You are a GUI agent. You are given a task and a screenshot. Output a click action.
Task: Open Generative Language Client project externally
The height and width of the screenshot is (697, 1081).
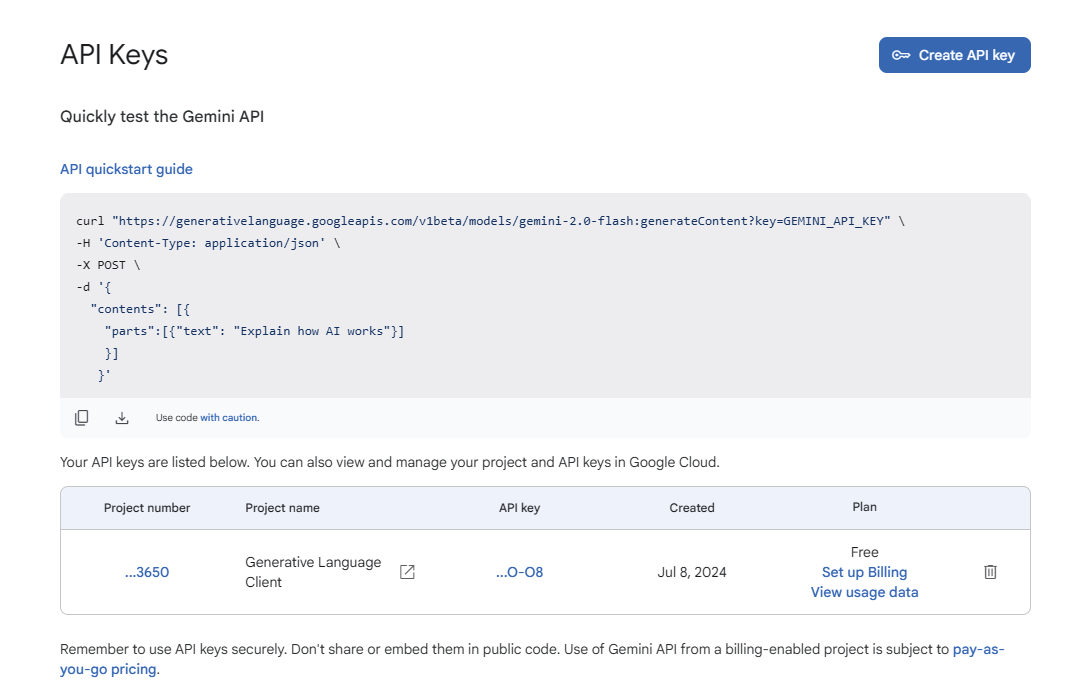[407, 572]
